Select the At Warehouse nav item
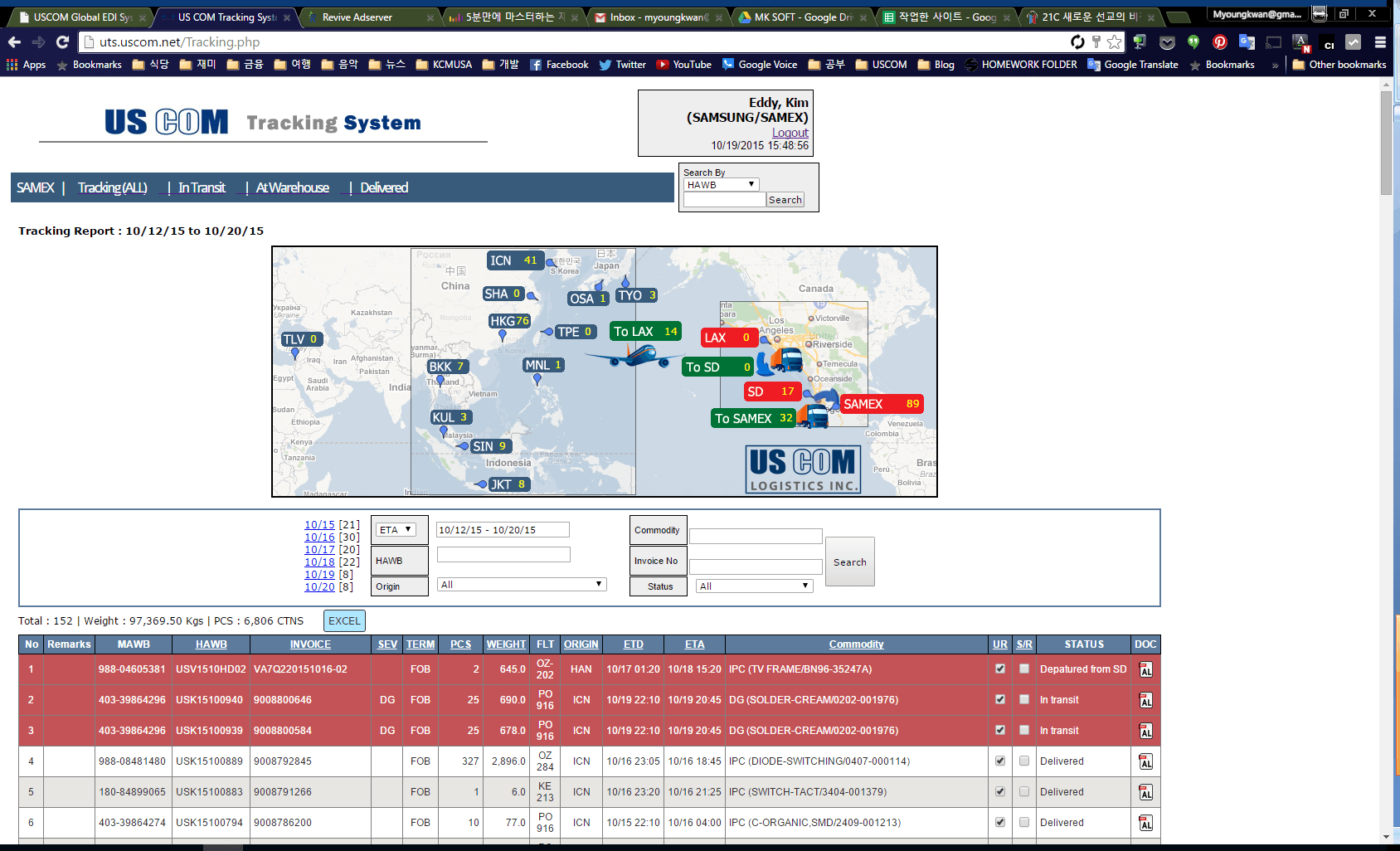Image resolution: width=1400 pixels, height=851 pixels. 293,187
